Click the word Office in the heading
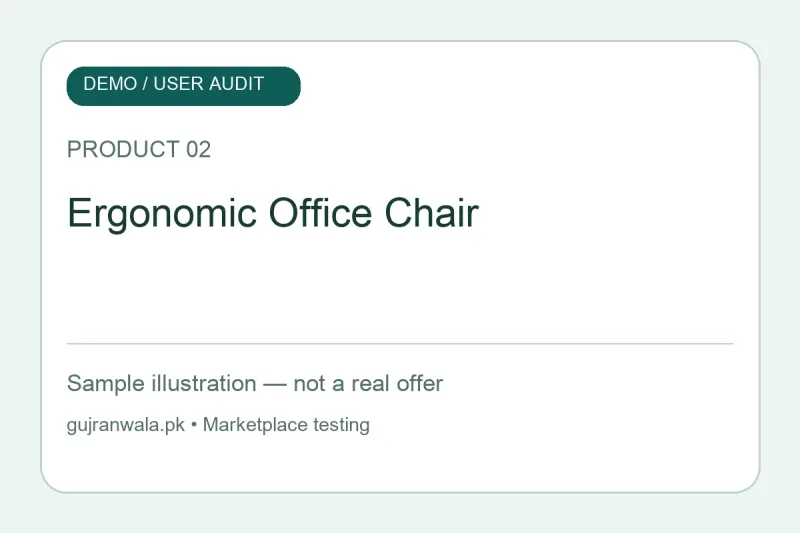The width and height of the screenshot is (800, 533). pyautogui.click(x=320, y=212)
